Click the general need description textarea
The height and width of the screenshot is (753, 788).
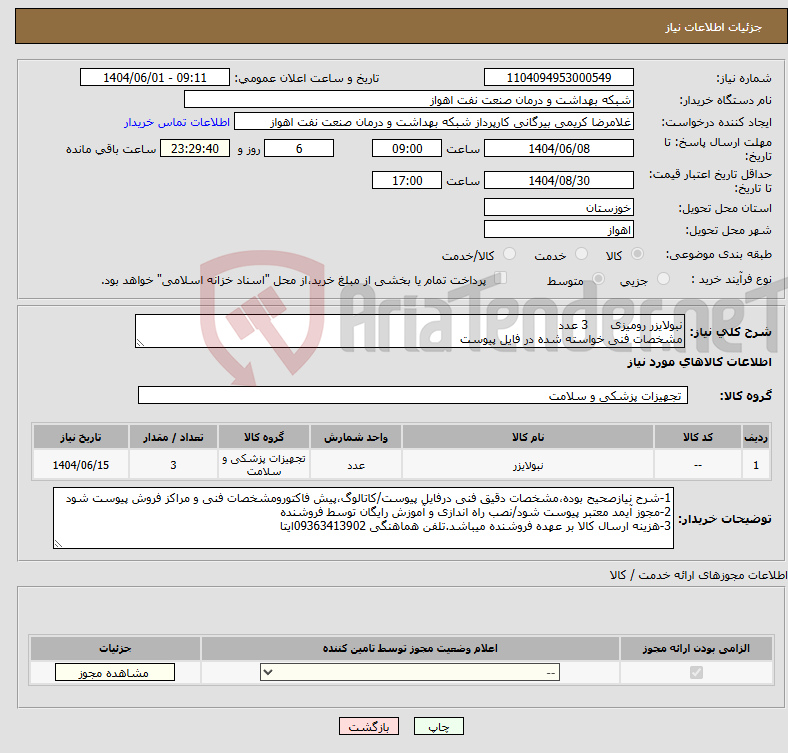pyautogui.click(x=410, y=331)
